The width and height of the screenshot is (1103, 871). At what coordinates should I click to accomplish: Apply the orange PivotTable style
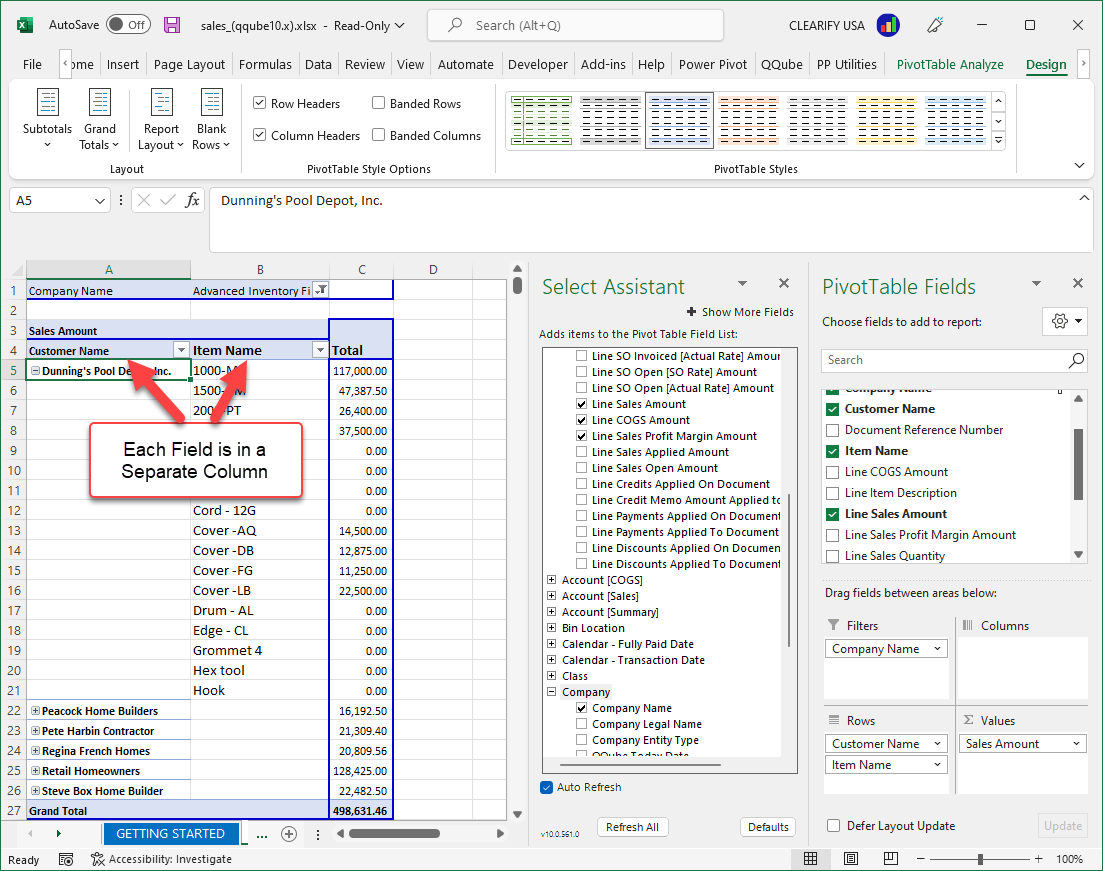(x=748, y=120)
